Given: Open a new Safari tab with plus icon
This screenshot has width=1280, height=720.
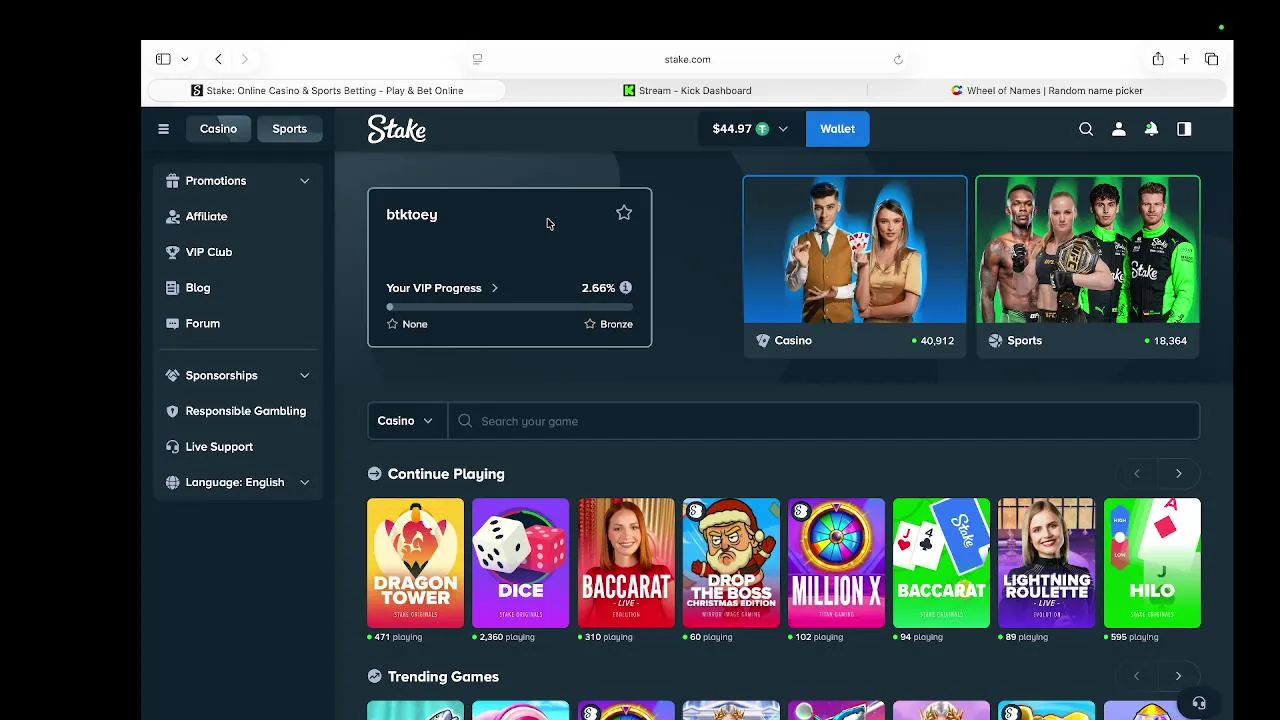Looking at the screenshot, I should click(x=1184, y=59).
